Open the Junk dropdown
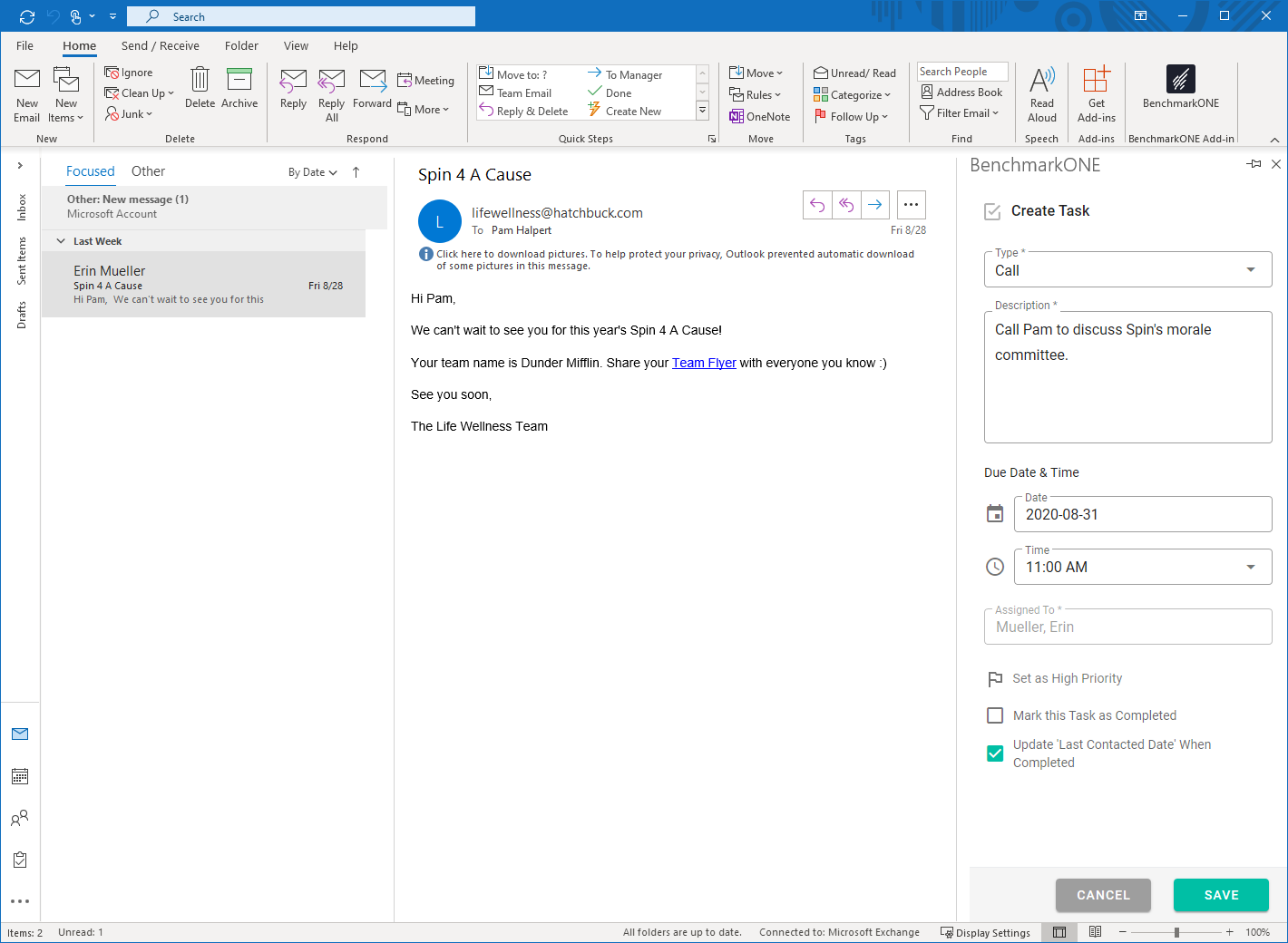1288x943 pixels. tap(129, 114)
